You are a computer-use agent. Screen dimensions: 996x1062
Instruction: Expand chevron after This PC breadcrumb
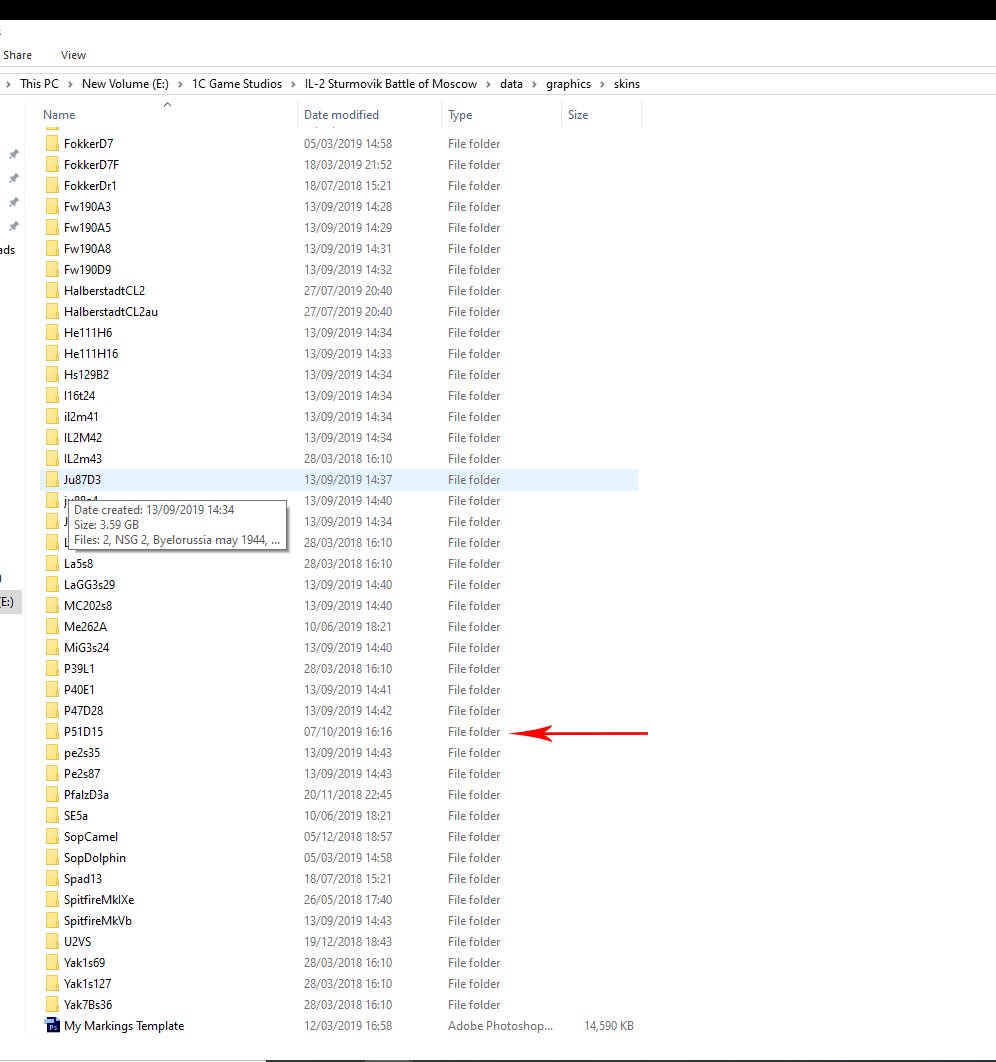pyautogui.click(x=70, y=85)
